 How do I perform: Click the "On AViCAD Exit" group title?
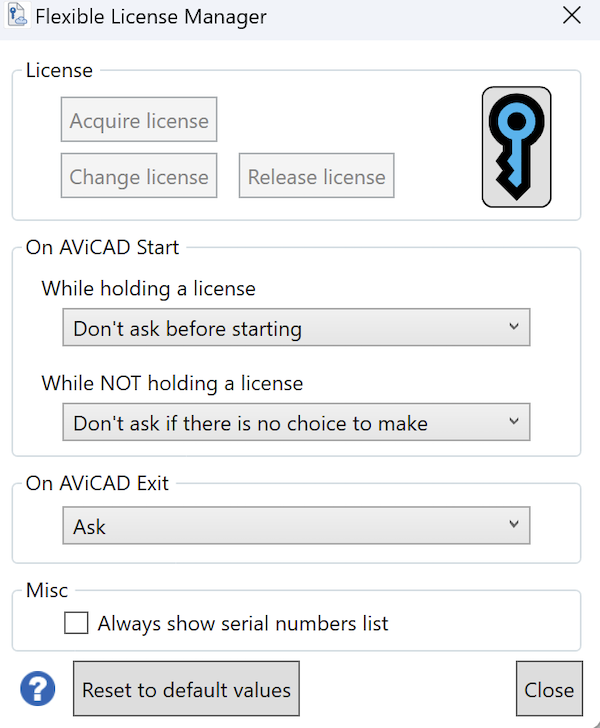[97, 483]
